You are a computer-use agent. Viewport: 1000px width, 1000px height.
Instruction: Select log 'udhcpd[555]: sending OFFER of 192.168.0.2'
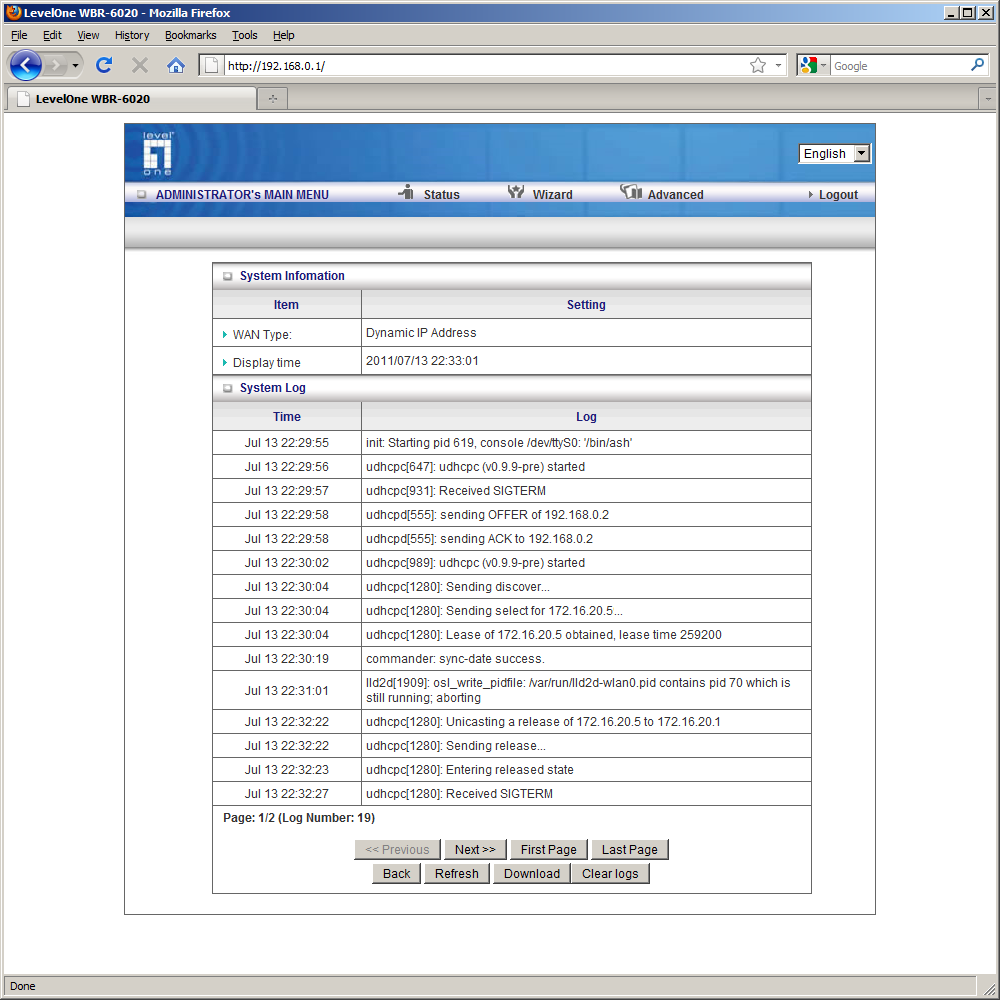[x=487, y=515]
